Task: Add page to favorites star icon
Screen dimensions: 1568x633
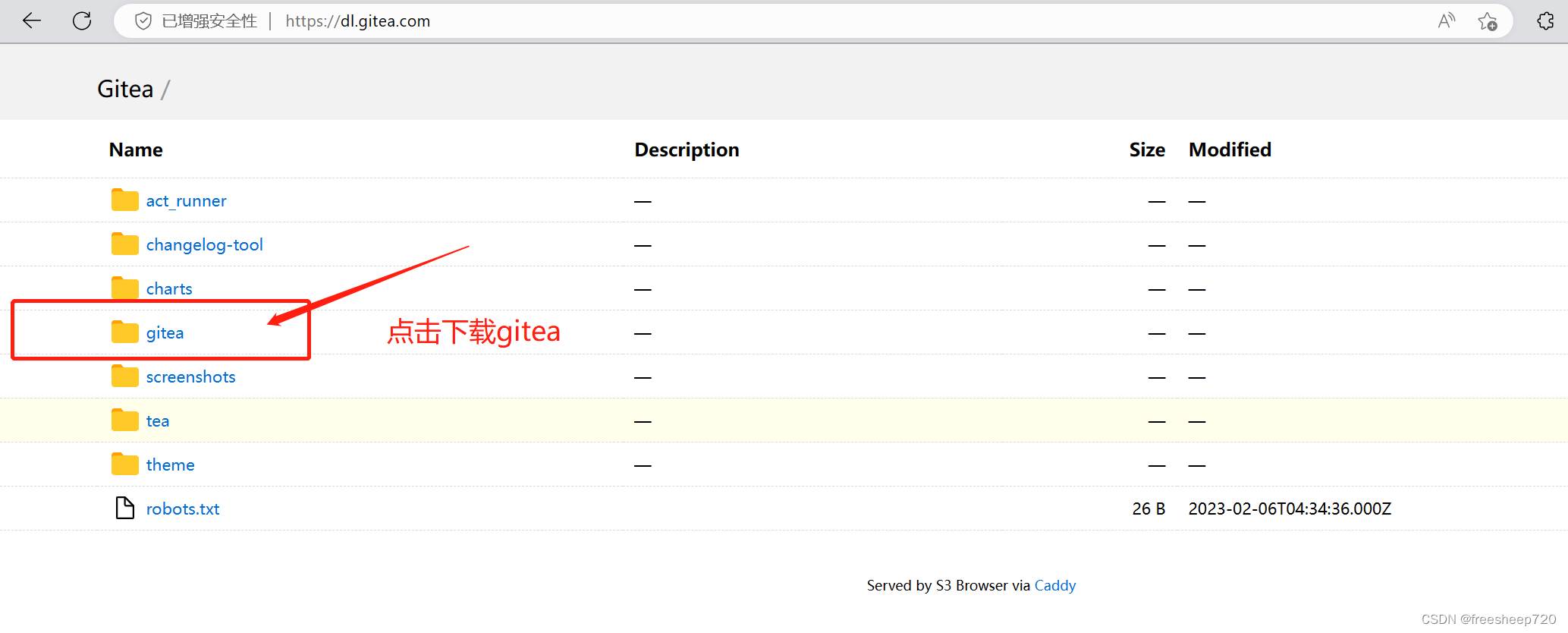Action: [1488, 21]
